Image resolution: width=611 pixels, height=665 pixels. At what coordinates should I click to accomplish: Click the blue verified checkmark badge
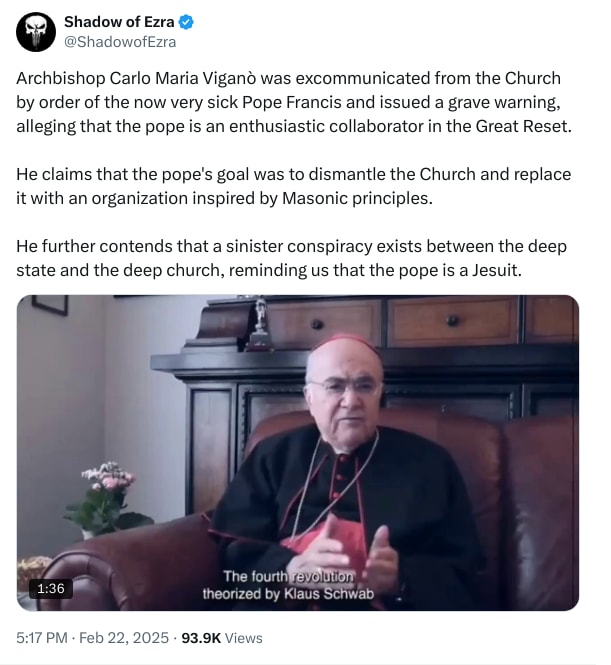coord(182,22)
